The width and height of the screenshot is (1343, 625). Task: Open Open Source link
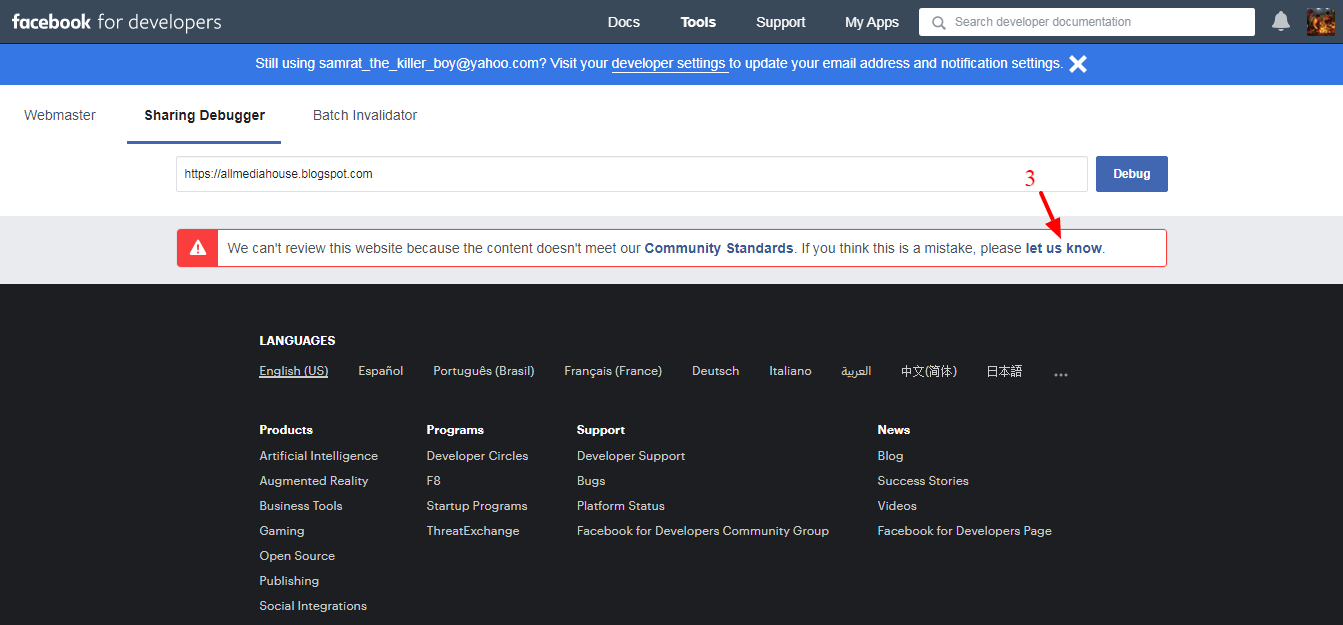297,556
